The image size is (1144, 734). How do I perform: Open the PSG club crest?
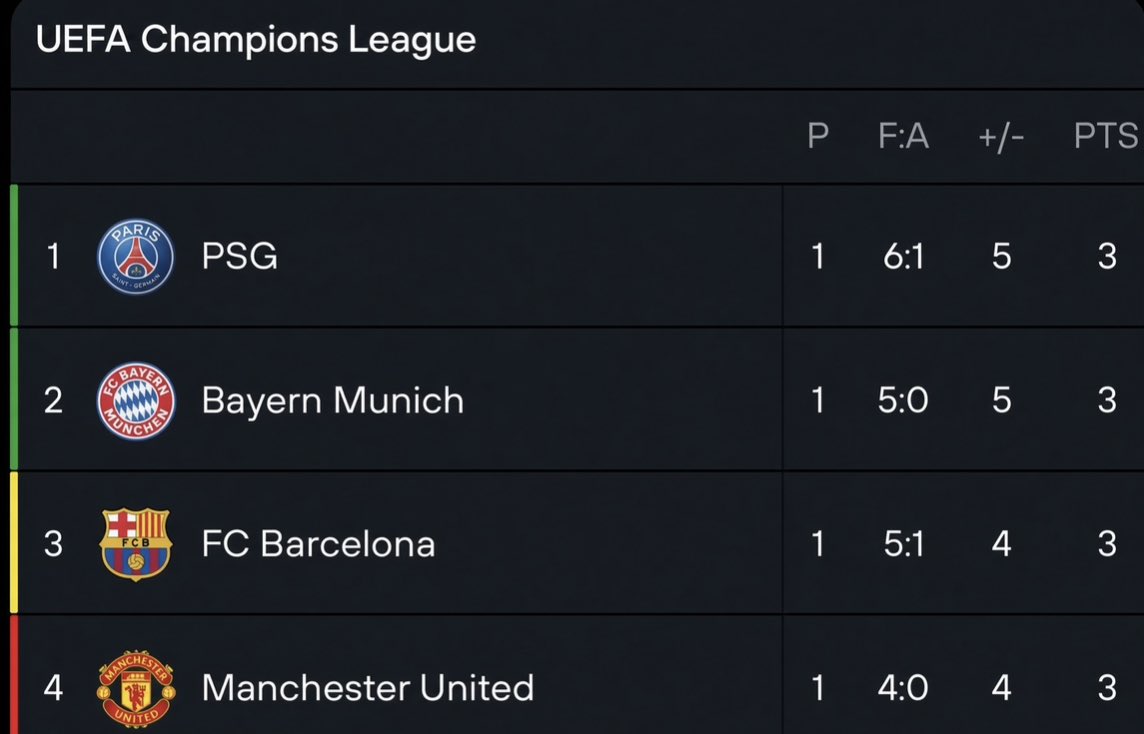click(x=136, y=256)
